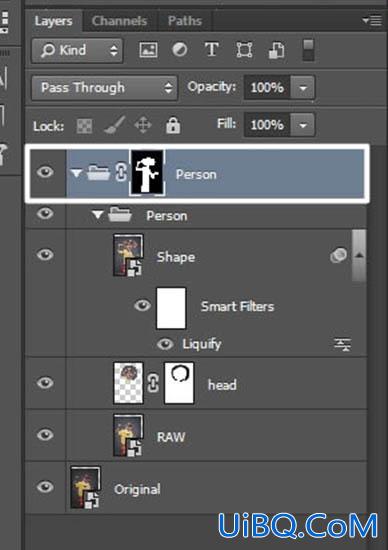Filter for type layers icon

(212, 49)
